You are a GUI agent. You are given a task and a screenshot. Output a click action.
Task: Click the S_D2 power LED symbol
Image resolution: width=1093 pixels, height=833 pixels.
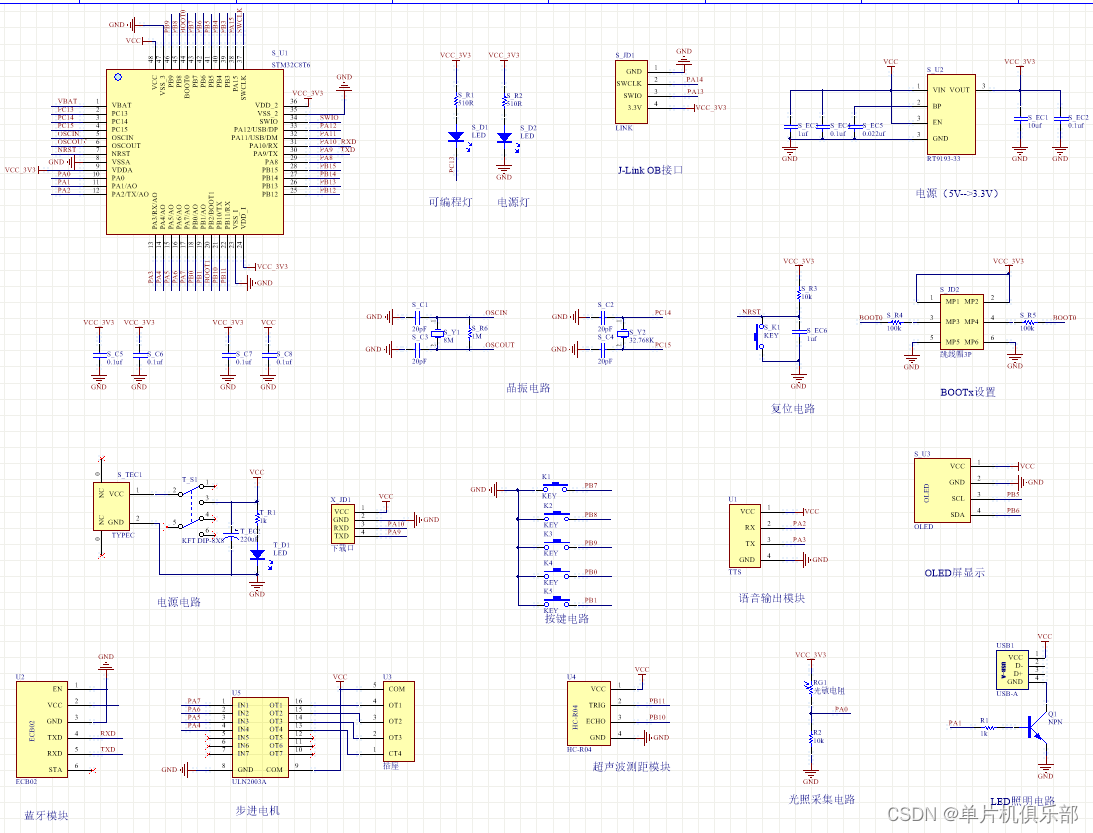click(x=505, y=137)
